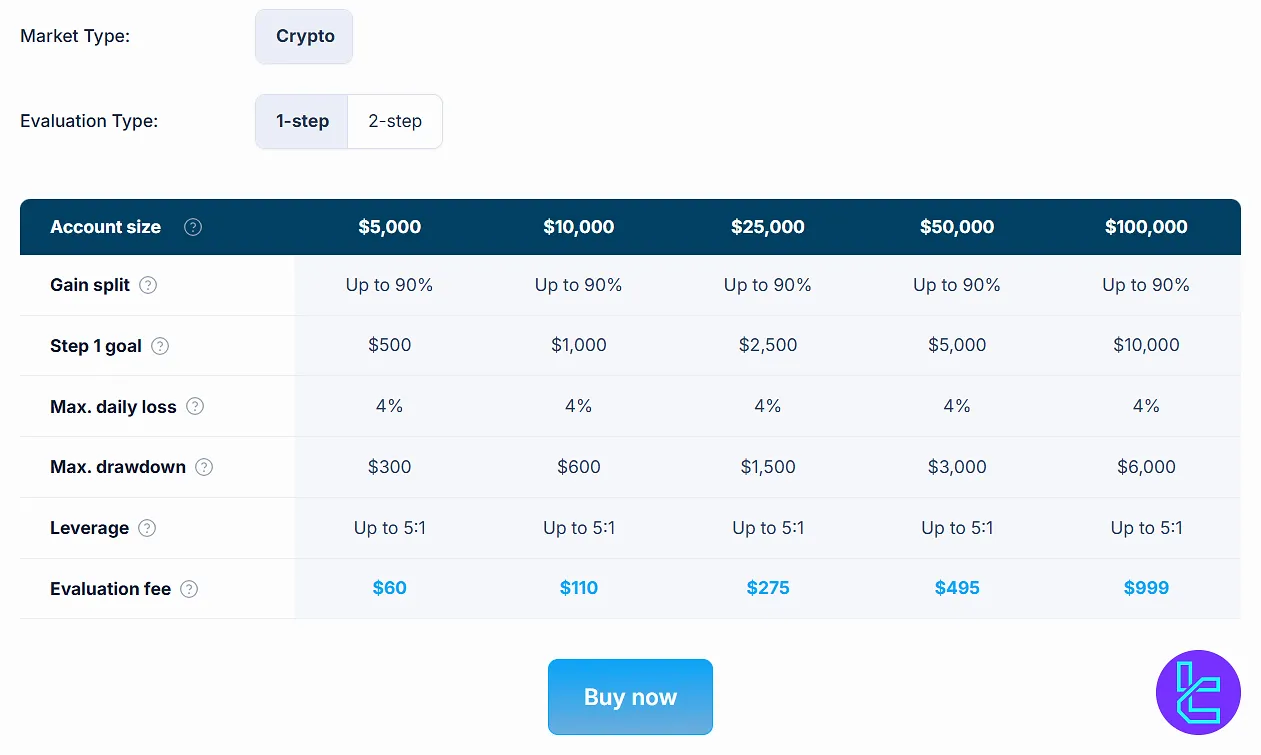1261x755 pixels.
Task: Select the 1-step evaluation type
Action: 302,121
